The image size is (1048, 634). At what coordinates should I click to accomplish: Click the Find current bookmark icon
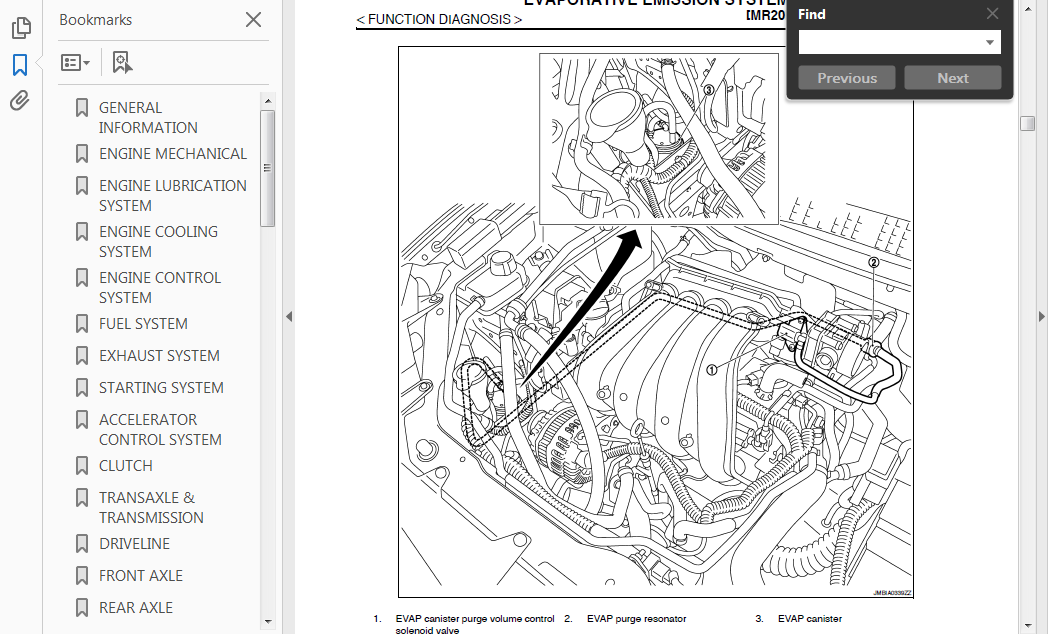tap(122, 63)
